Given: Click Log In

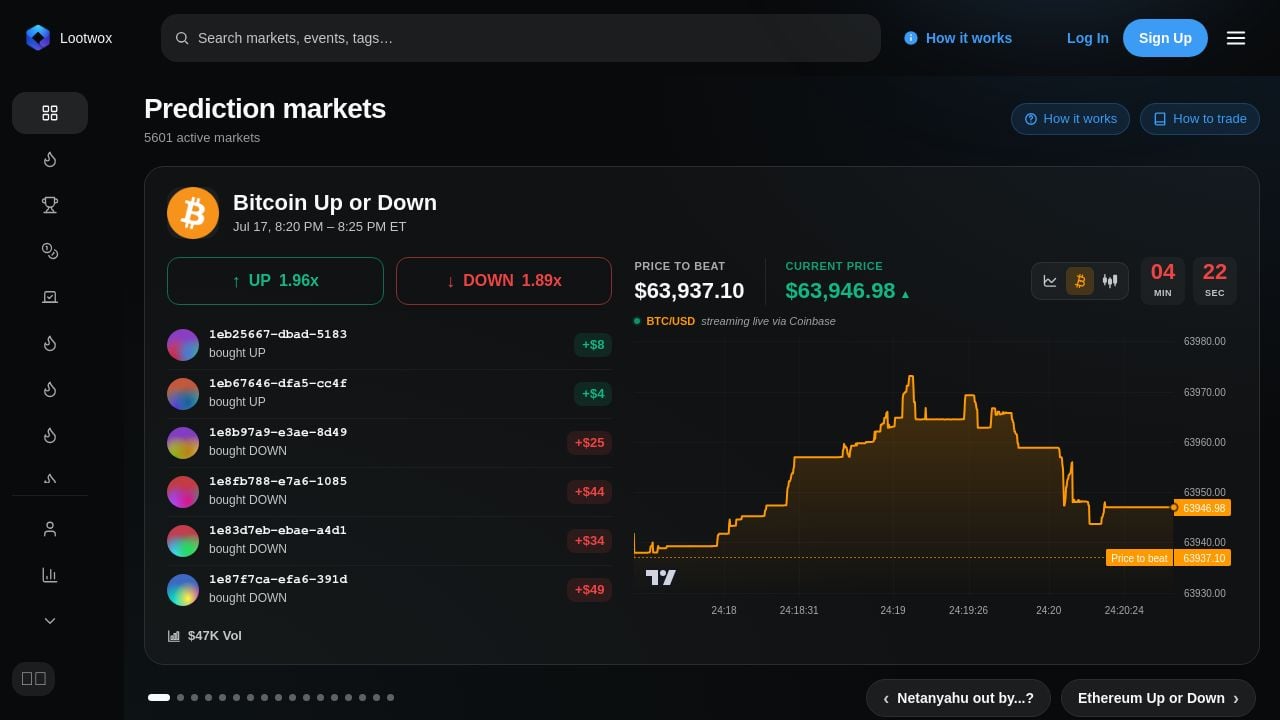Looking at the screenshot, I should point(1088,38).
